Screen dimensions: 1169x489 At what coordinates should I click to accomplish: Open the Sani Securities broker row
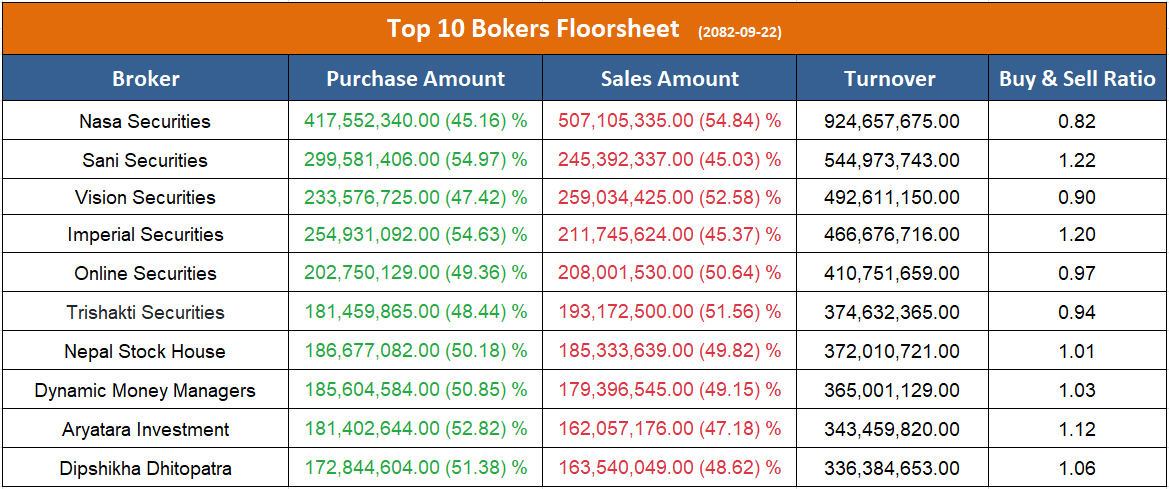click(x=145, y=160)
